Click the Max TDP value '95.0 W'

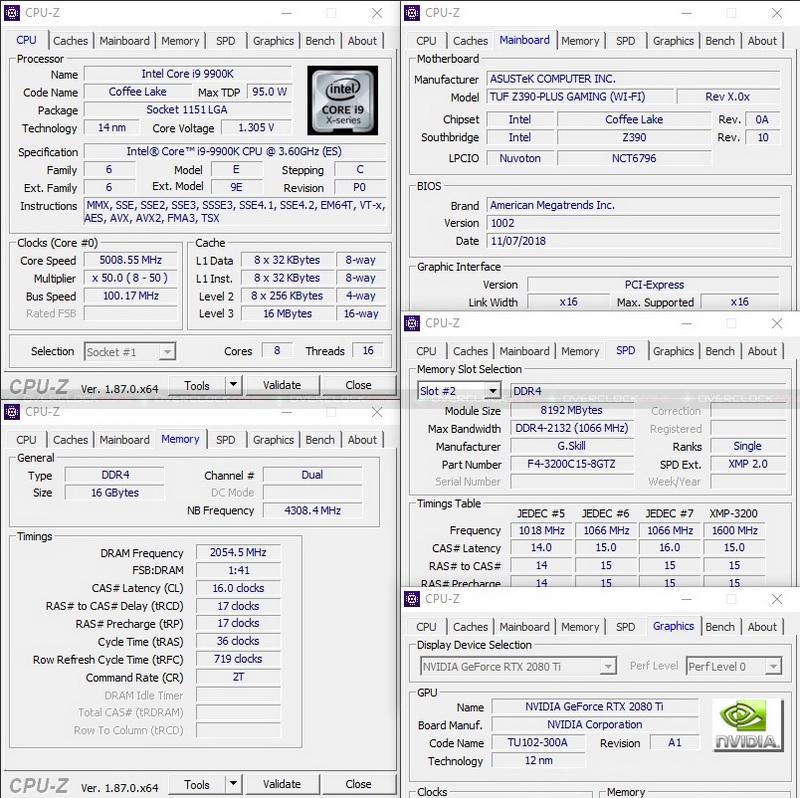coord(269,92)
